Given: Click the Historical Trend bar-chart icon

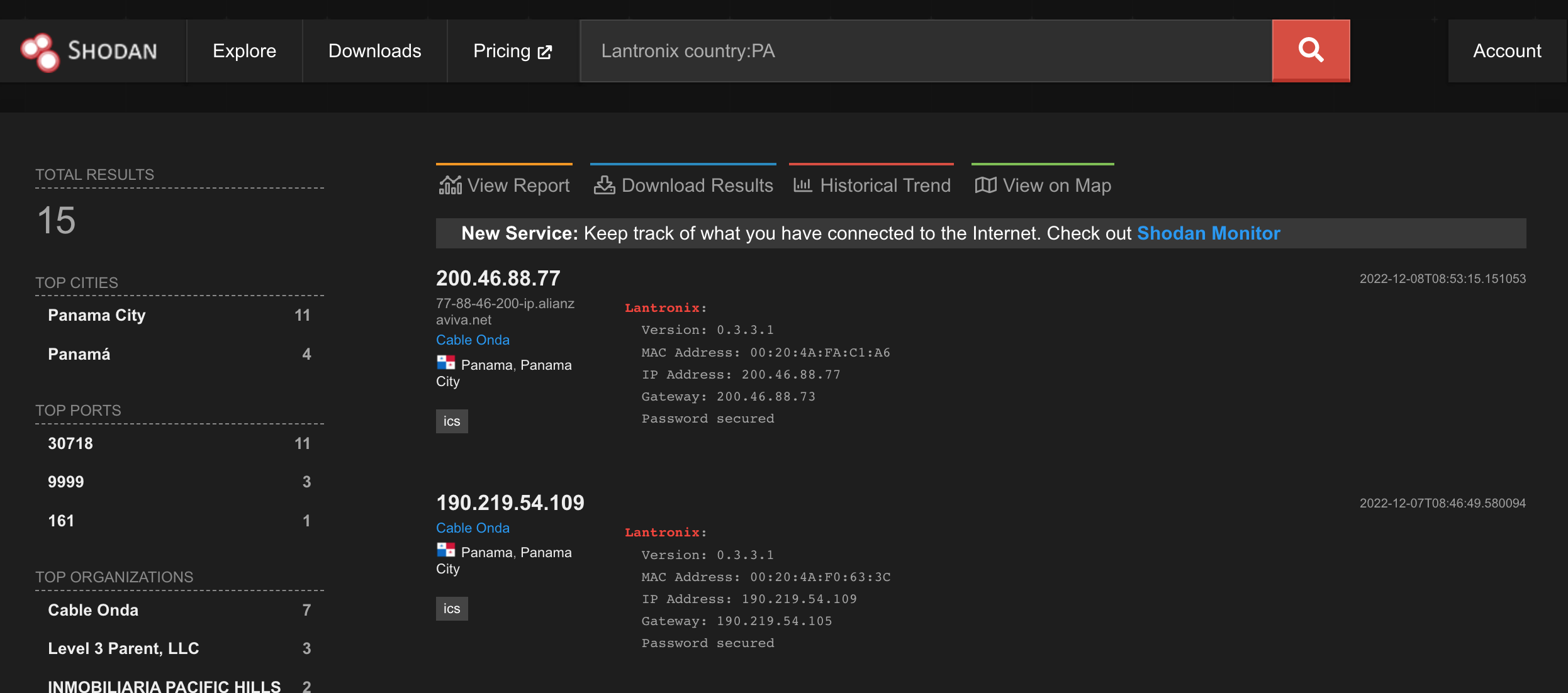Looking at the screenshot, I should (x=802, y=186).
